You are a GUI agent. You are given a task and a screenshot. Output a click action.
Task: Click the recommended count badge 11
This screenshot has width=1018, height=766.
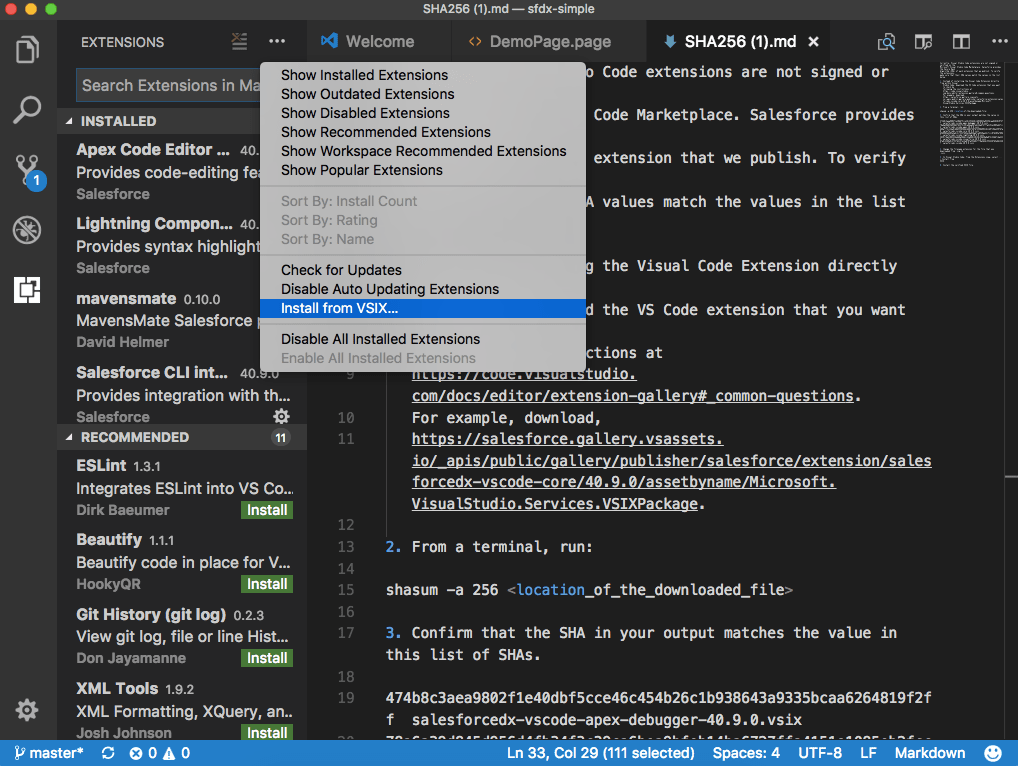(280, 438)
